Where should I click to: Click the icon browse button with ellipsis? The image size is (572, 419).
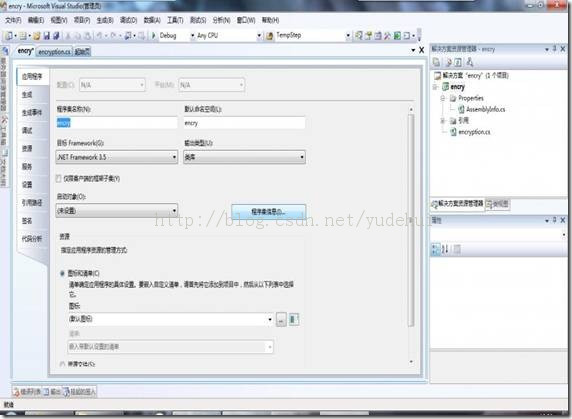[x=281, y=320]
